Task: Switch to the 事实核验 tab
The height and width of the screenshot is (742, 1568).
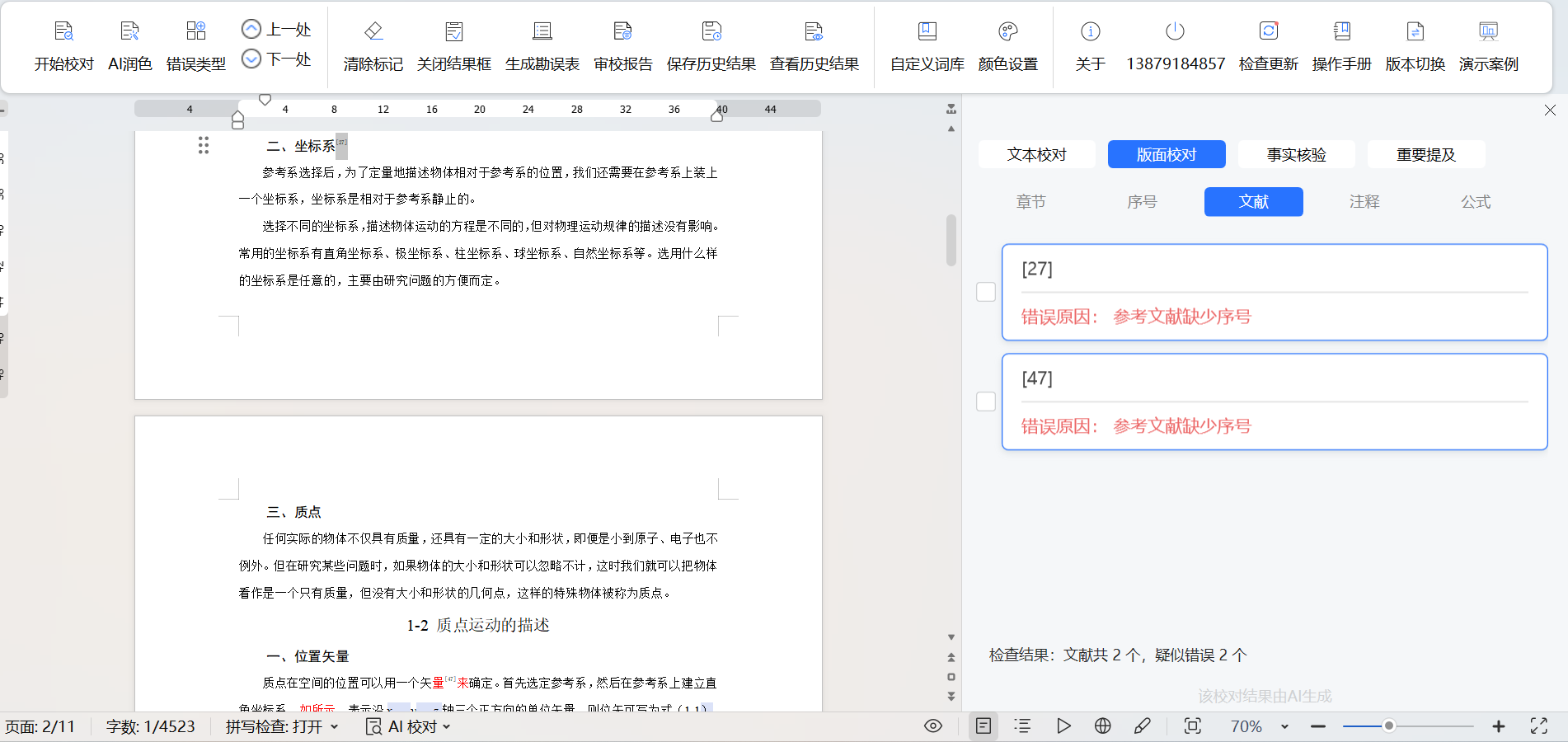Action: pyautogui.click(x=1295, y=154)
